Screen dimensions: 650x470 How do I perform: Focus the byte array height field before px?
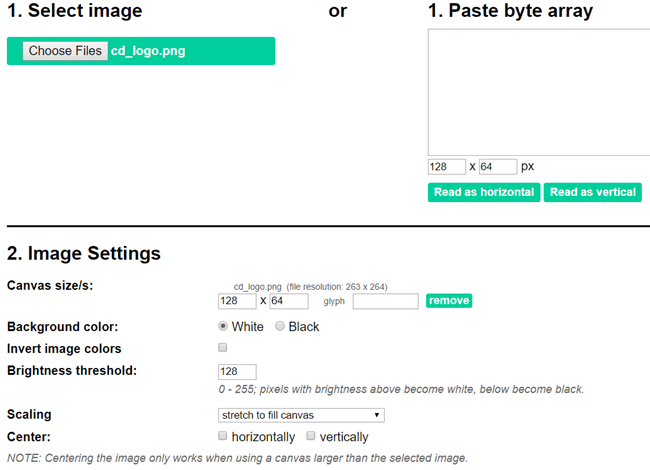pos(497,167)
